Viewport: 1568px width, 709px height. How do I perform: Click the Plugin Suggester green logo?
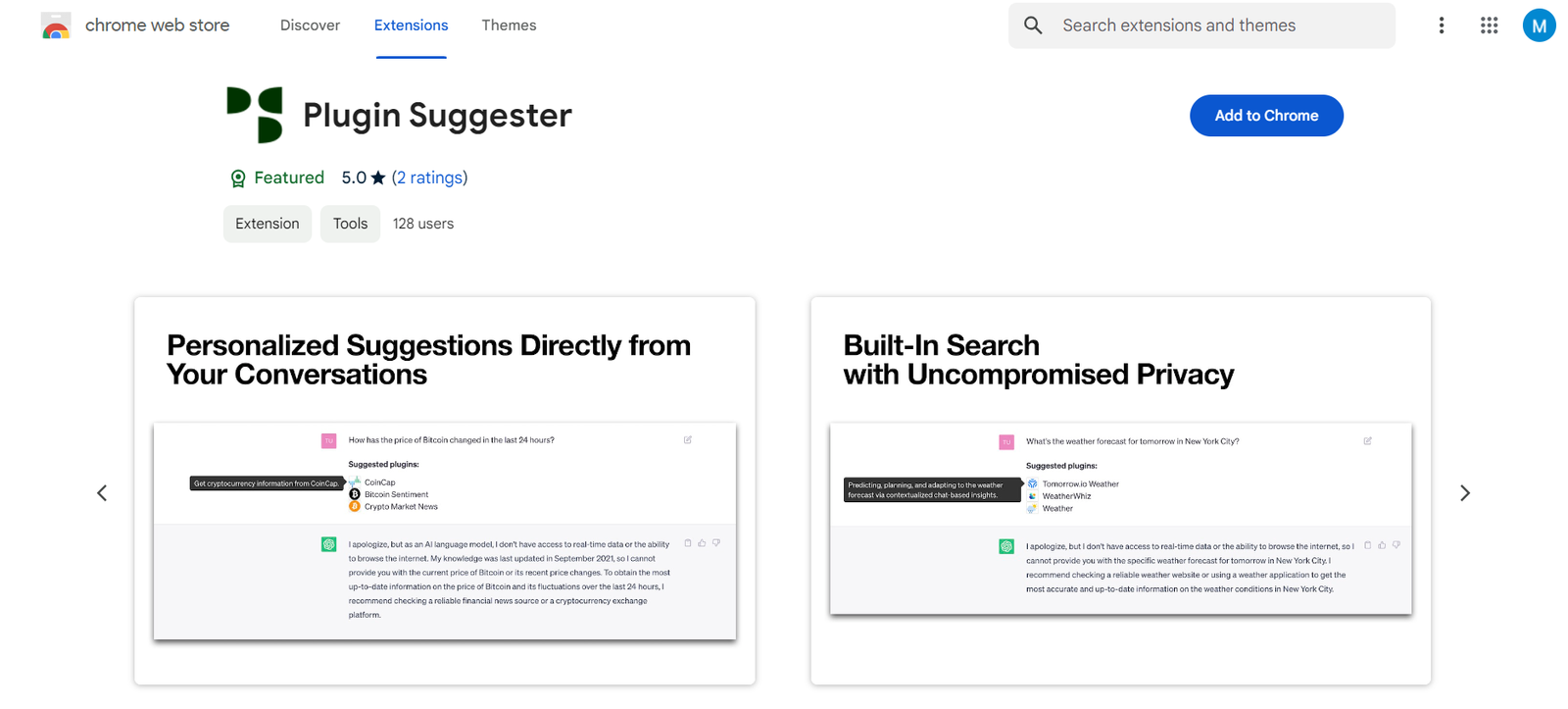coord(255,115)
